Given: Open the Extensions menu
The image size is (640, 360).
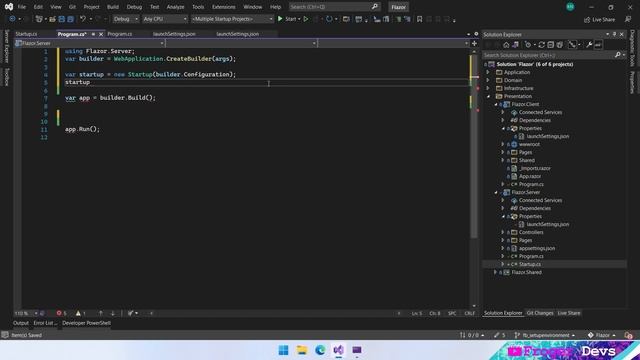Looking at the screenshot, I should coord(224,7).
